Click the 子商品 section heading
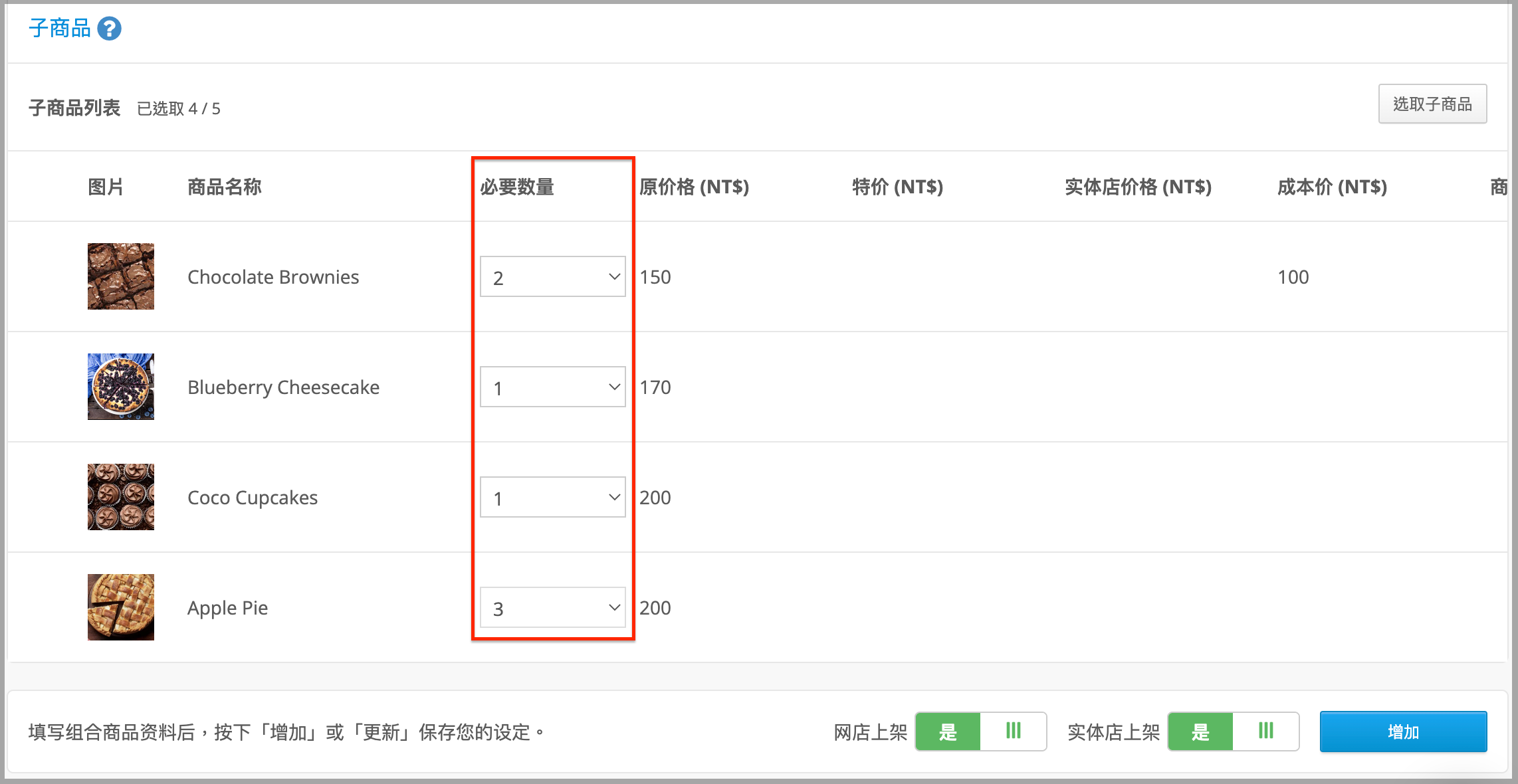Screen dimensions: 1518x784 pos(60,29)
